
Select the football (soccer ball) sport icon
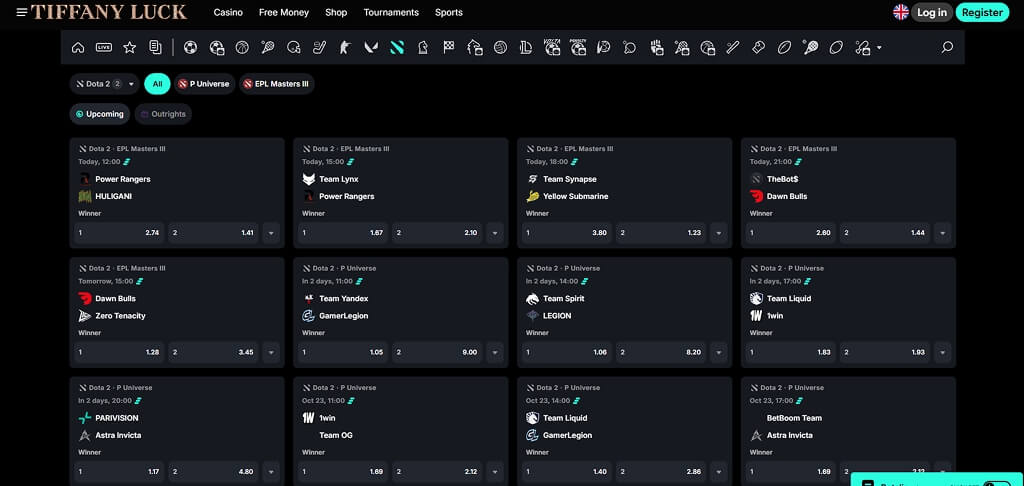pos(190,47)
